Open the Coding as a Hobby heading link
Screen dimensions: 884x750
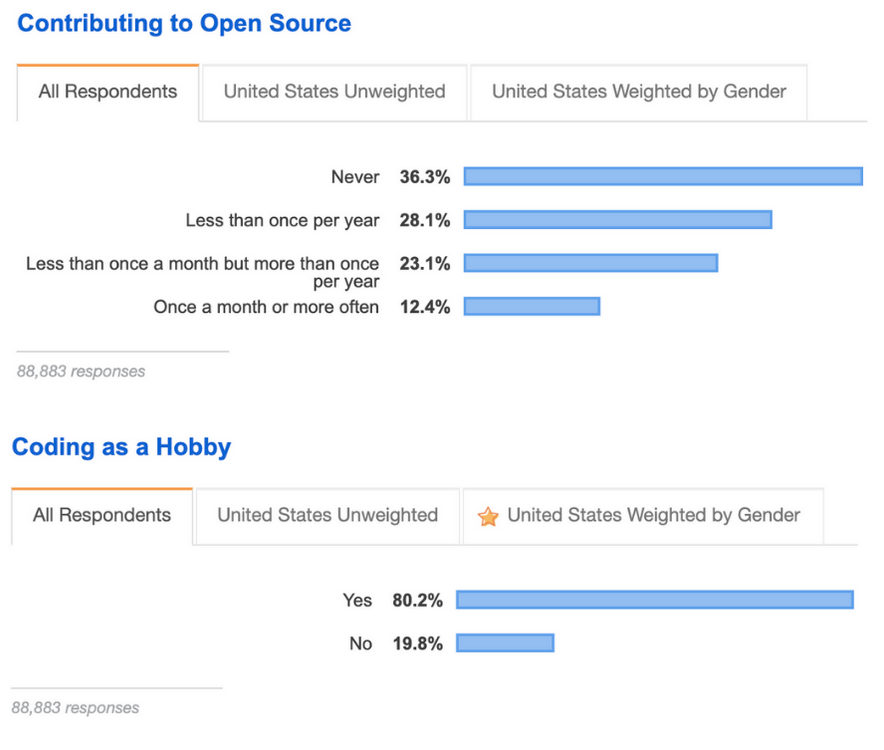[x=121, y=447]
